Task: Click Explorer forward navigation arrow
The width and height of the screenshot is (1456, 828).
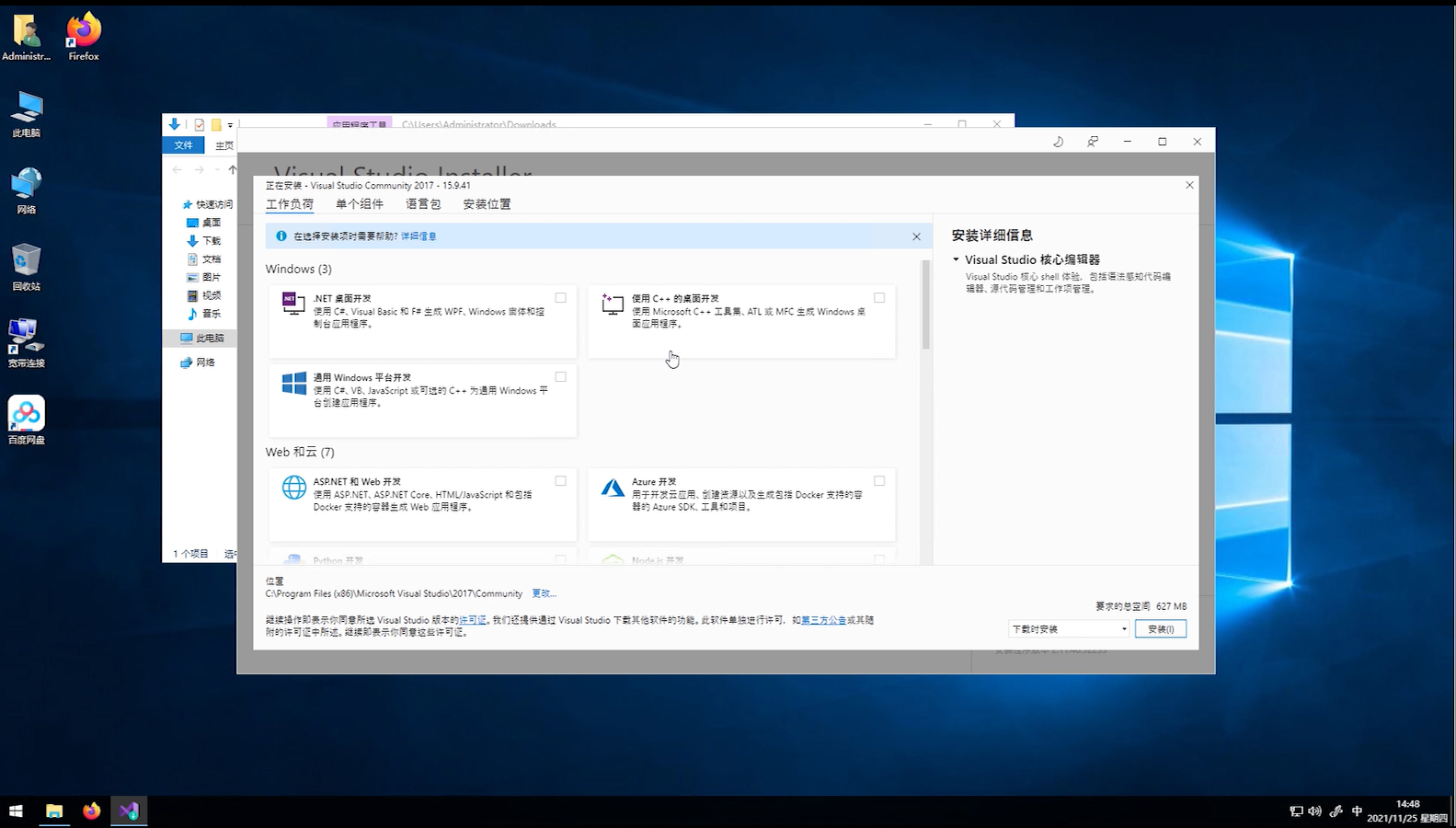Action: (x=199, y=170)
